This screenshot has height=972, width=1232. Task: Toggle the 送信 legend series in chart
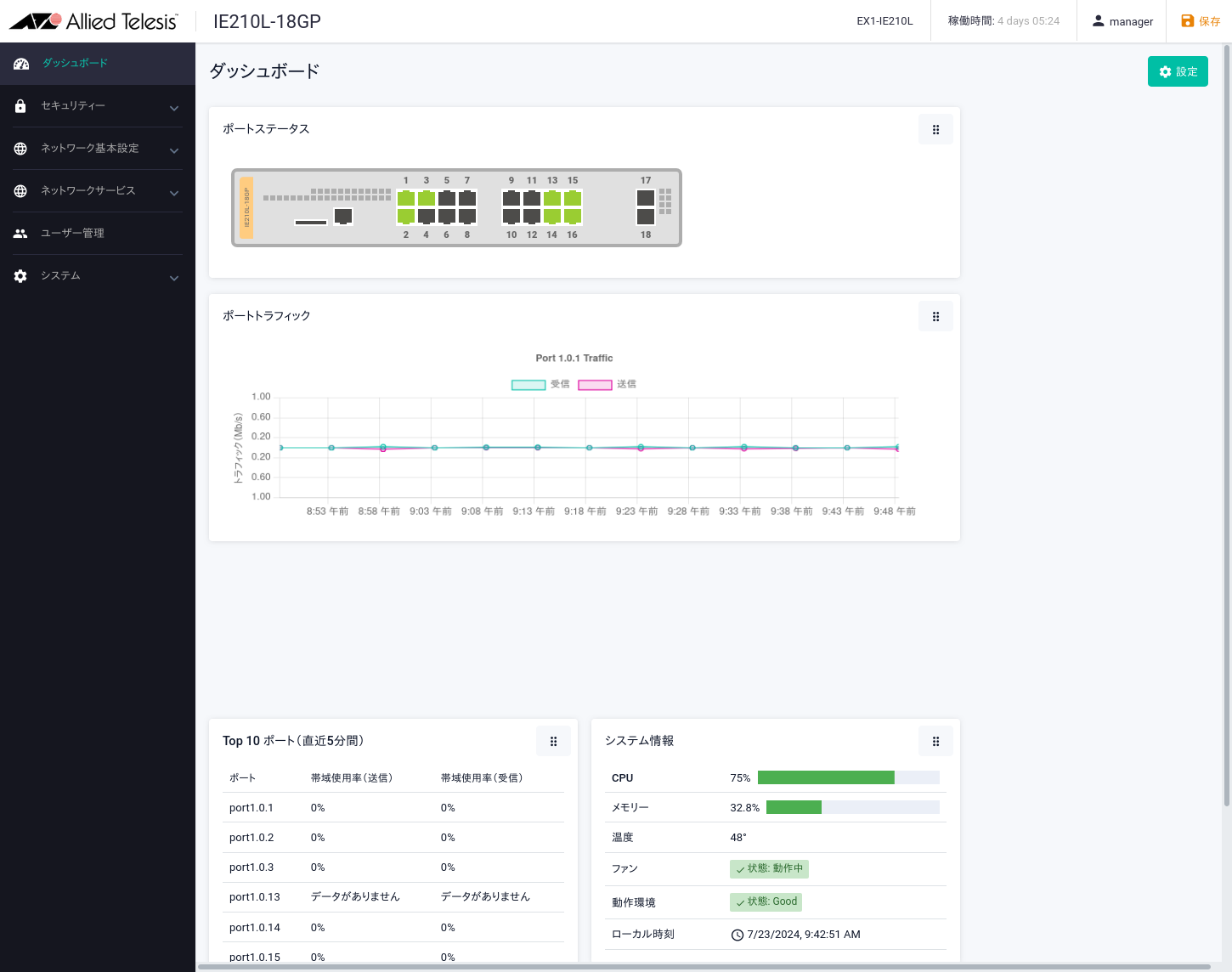coord(607,385)
